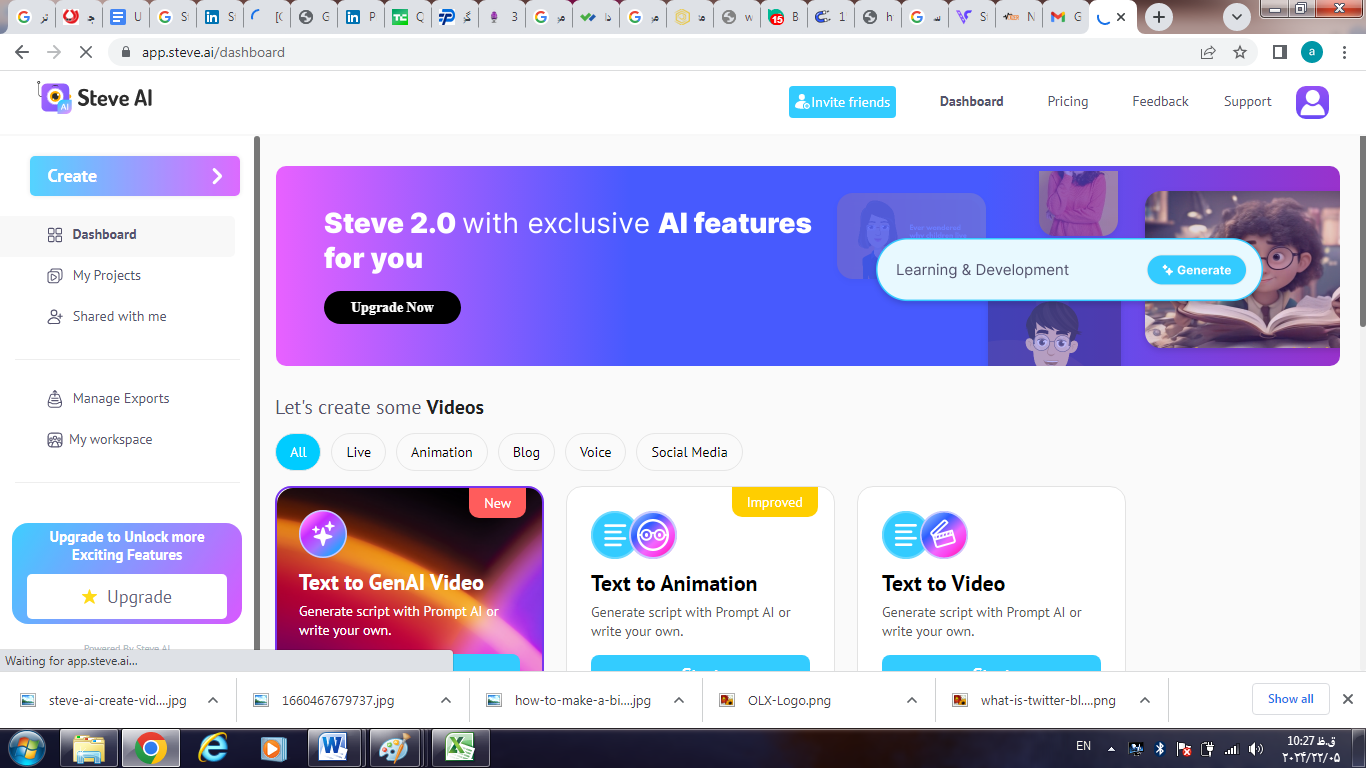Click the share page icon in address bar
This screenshot has width=1366, height=768.
tap(1208, 52)
